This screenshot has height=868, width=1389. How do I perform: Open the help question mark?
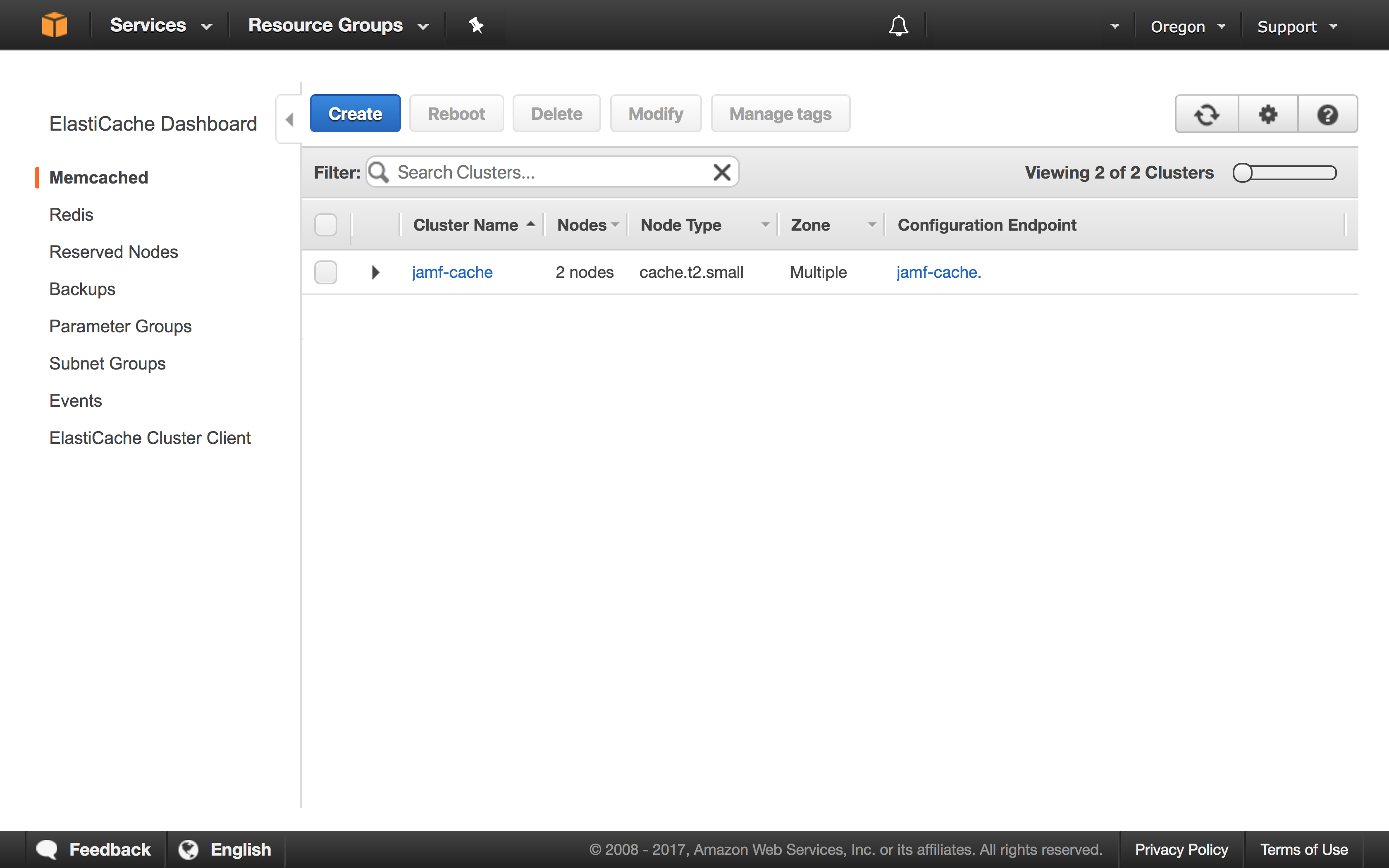click(1327, 114)
